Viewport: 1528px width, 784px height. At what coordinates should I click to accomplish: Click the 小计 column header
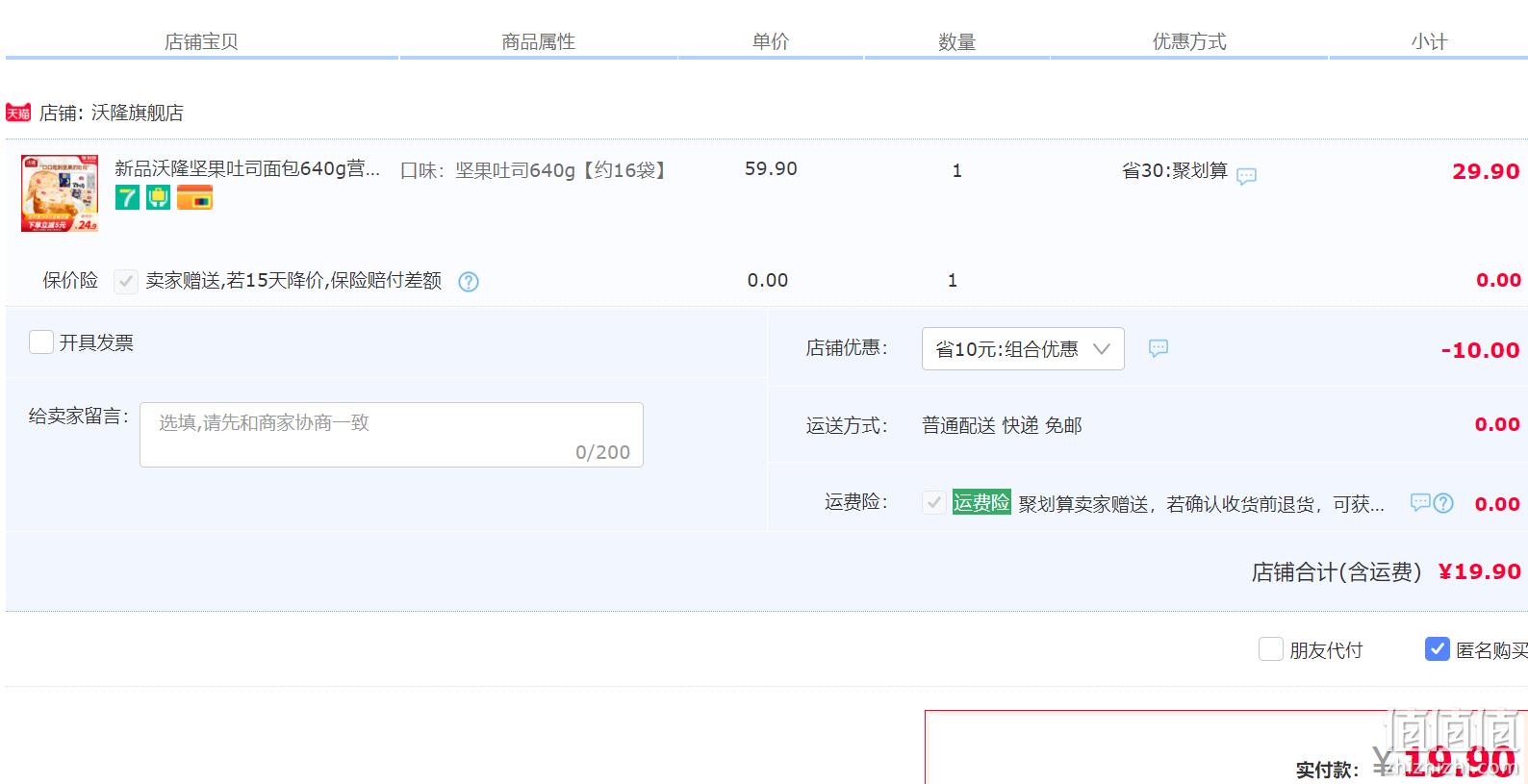1429,41
